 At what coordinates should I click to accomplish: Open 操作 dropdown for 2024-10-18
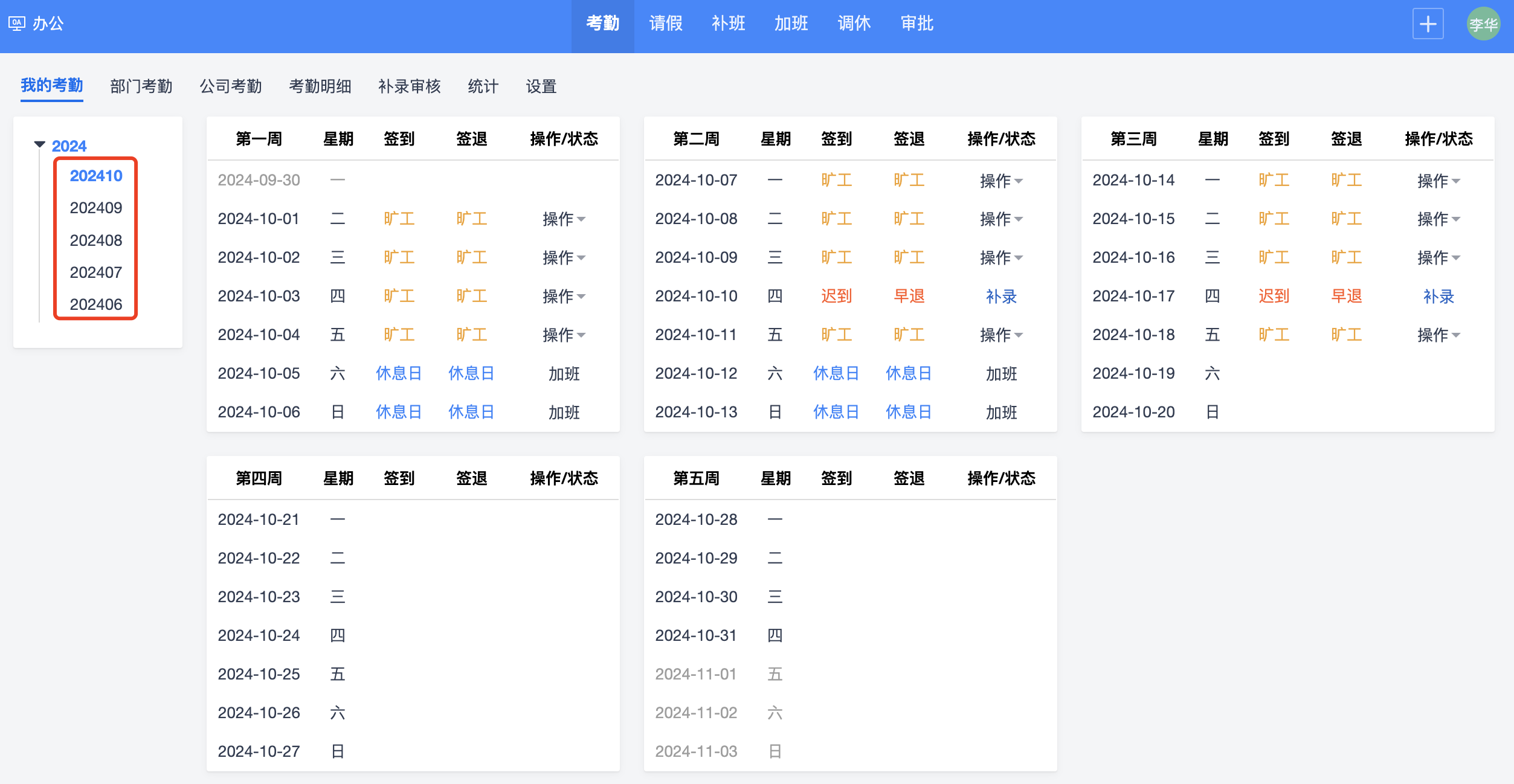pos(1438,335)
